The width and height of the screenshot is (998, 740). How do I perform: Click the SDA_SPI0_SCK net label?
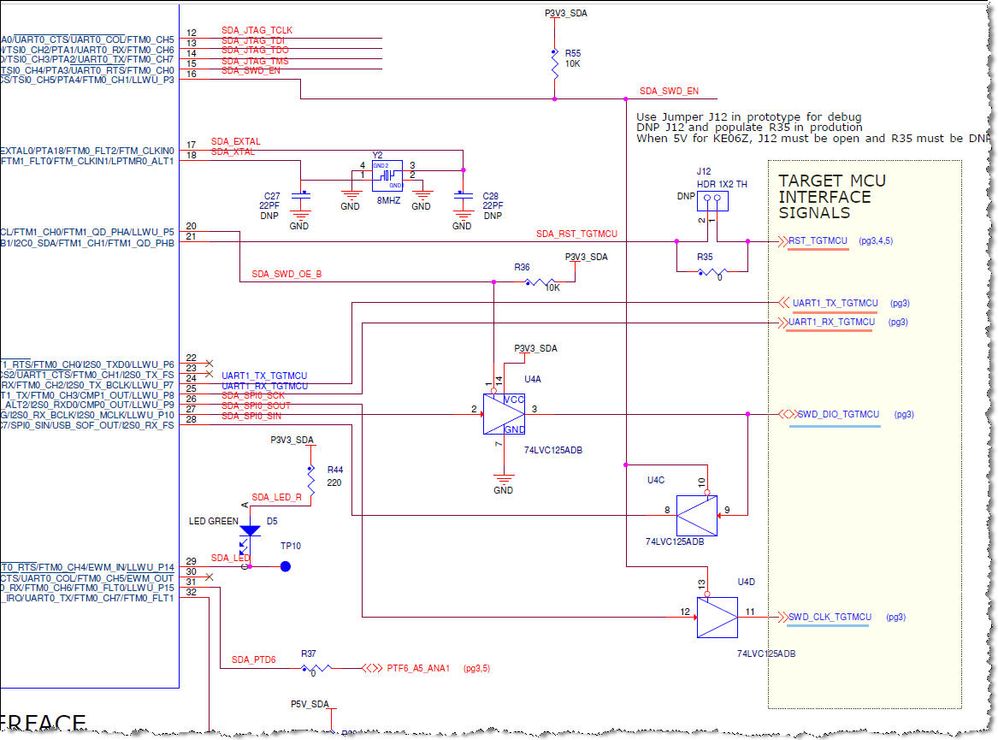point(253,395)
